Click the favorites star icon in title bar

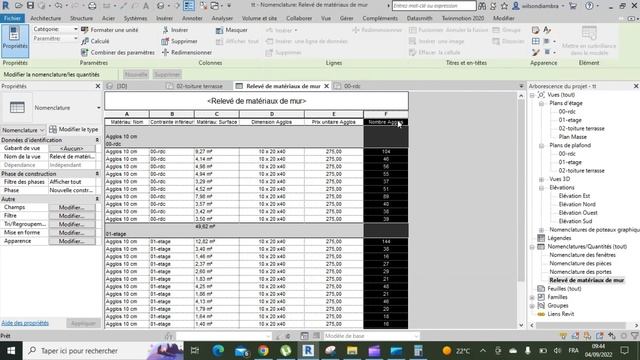pyautogui.click(x=504, y=6)
